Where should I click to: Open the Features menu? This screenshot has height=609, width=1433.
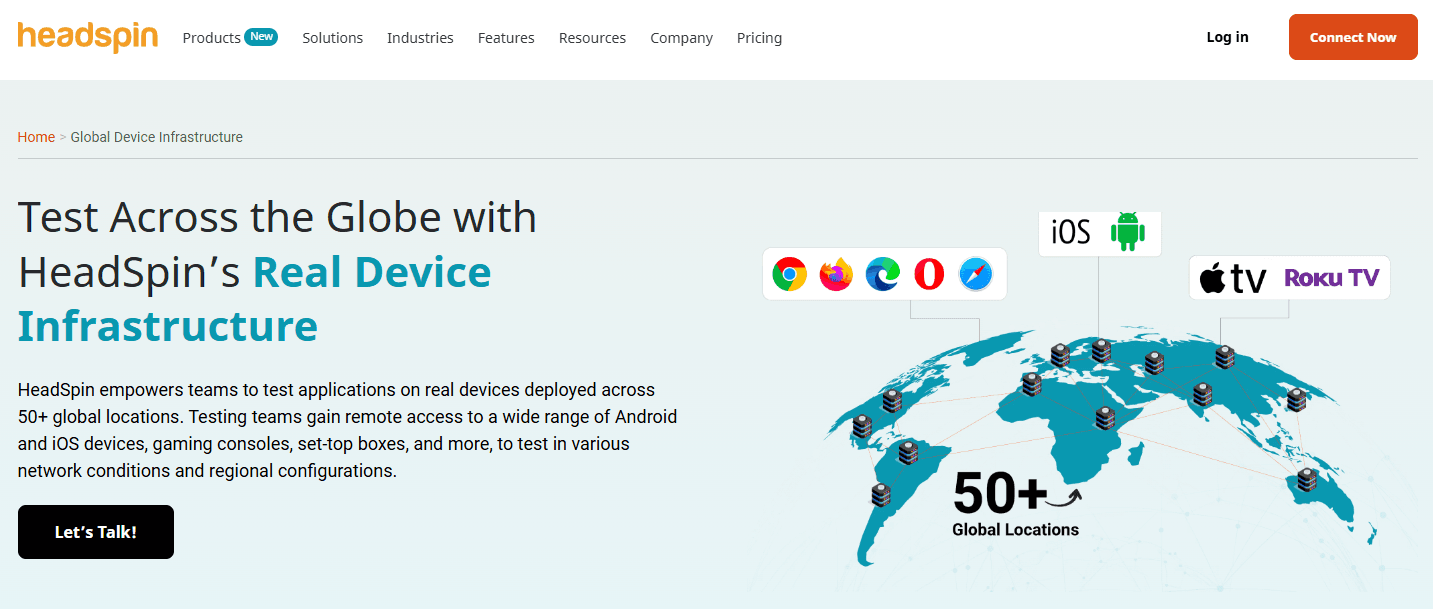point(506,38)
